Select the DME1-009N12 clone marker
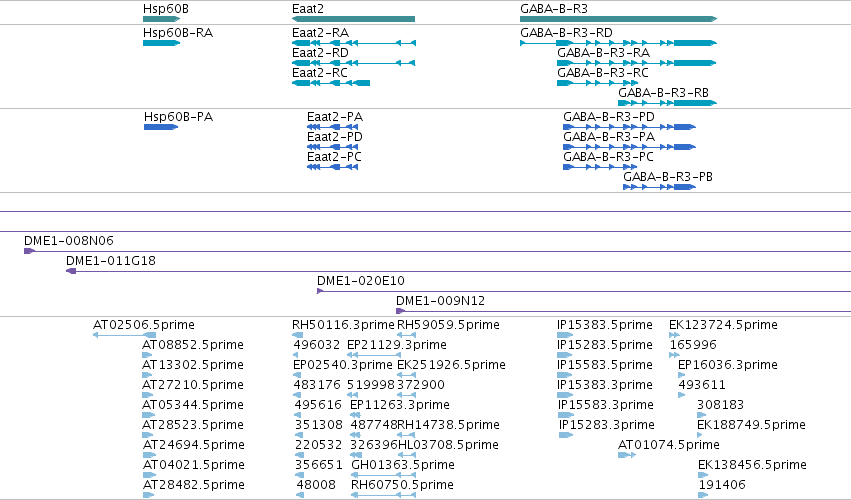This screenshot has height=500, width=851. tap(401, 311)
